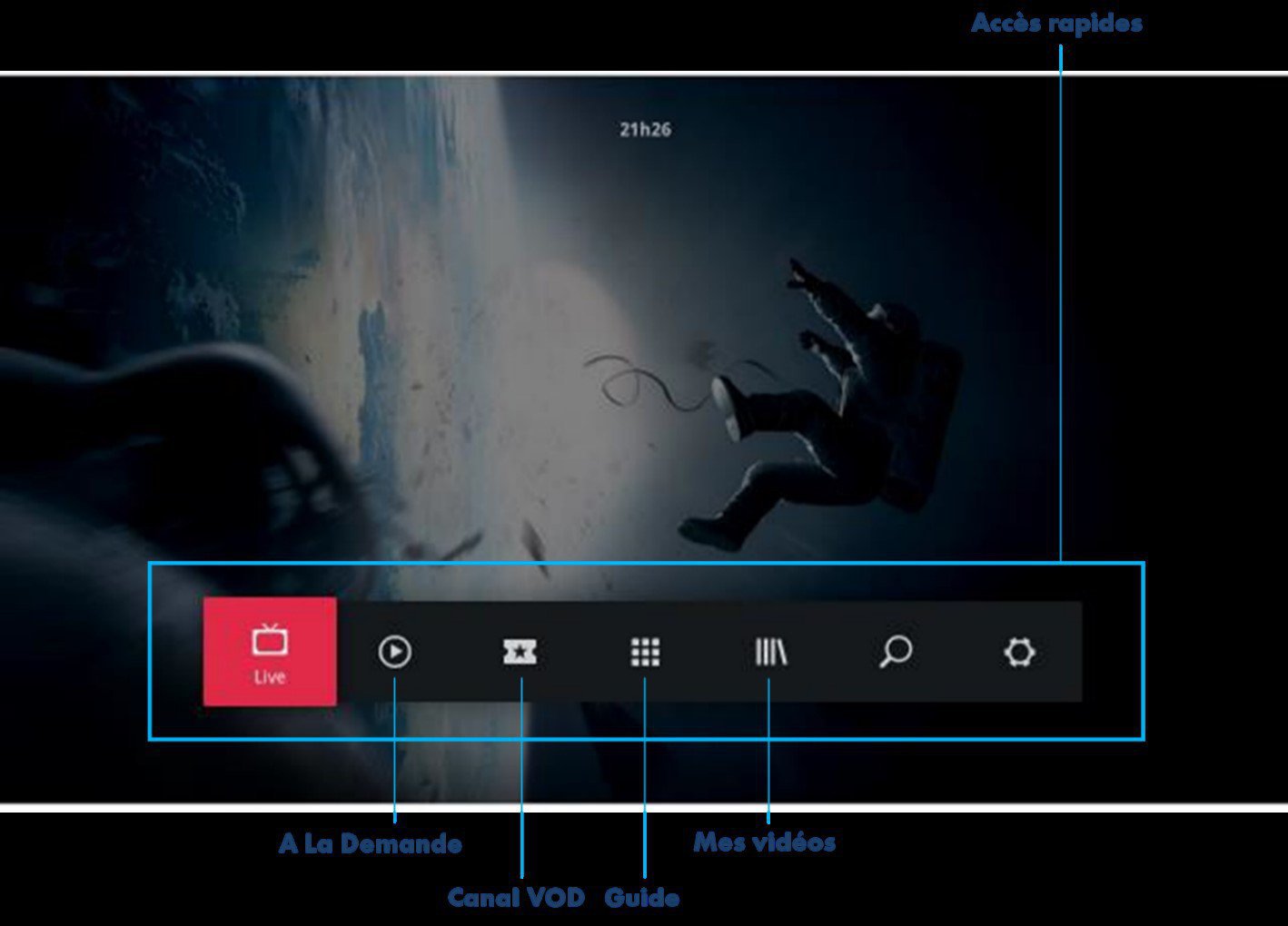This screenshot has height=926, width=1288.
Task: Click the "Accès rapides" heading
Action: [x=1056, y=24]
